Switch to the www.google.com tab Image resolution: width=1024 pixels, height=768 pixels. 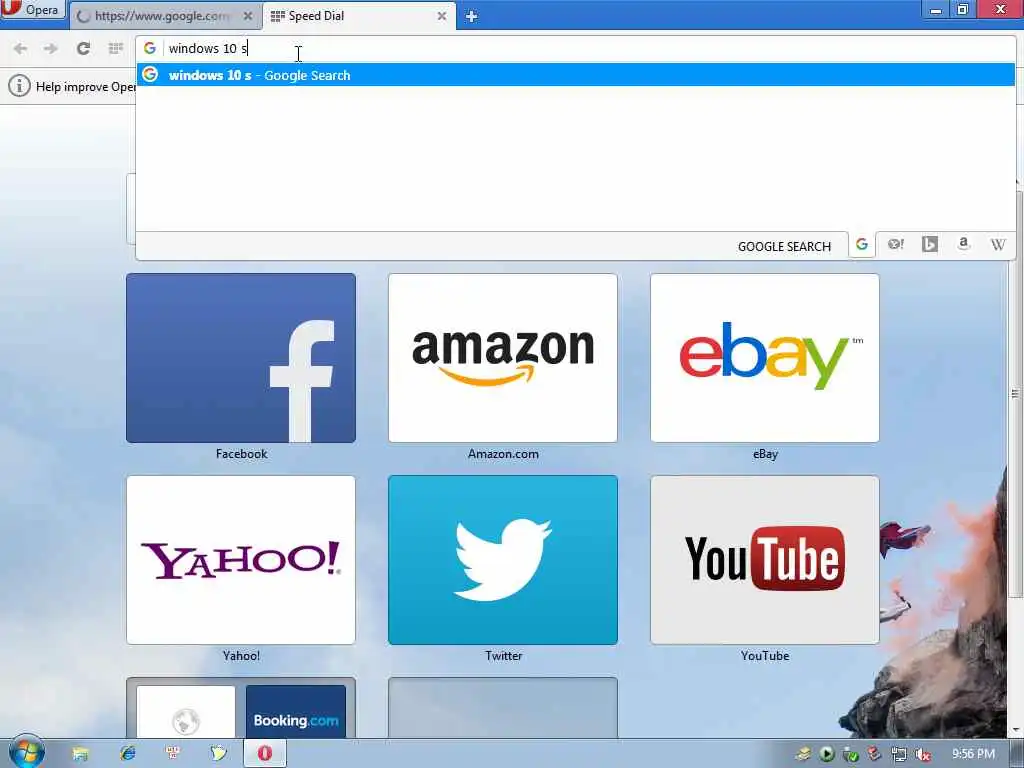click(164, 16)
